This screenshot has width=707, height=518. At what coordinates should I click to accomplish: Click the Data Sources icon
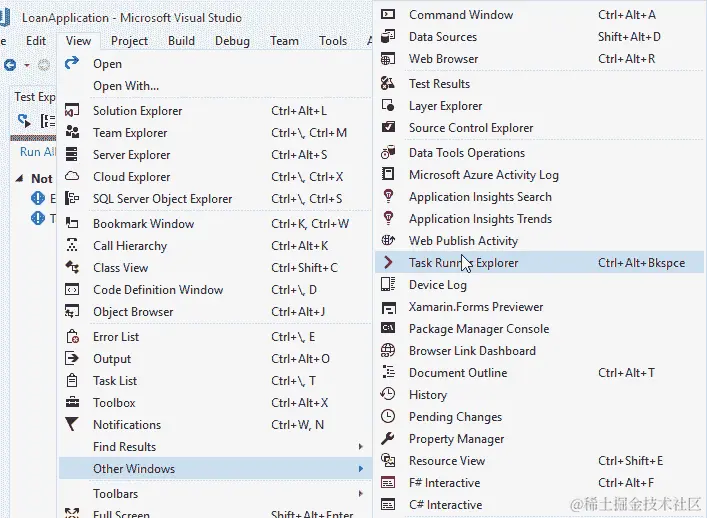coord(388,37)
